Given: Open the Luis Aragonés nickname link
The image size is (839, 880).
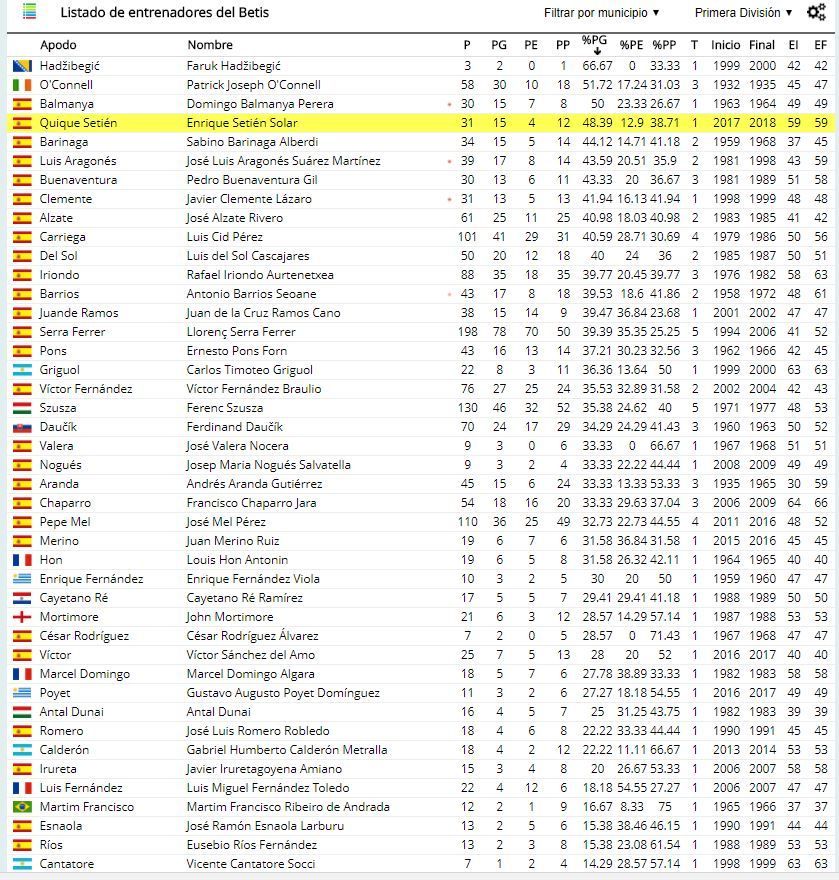Looking at the screenshot, I should coord(78,161).
